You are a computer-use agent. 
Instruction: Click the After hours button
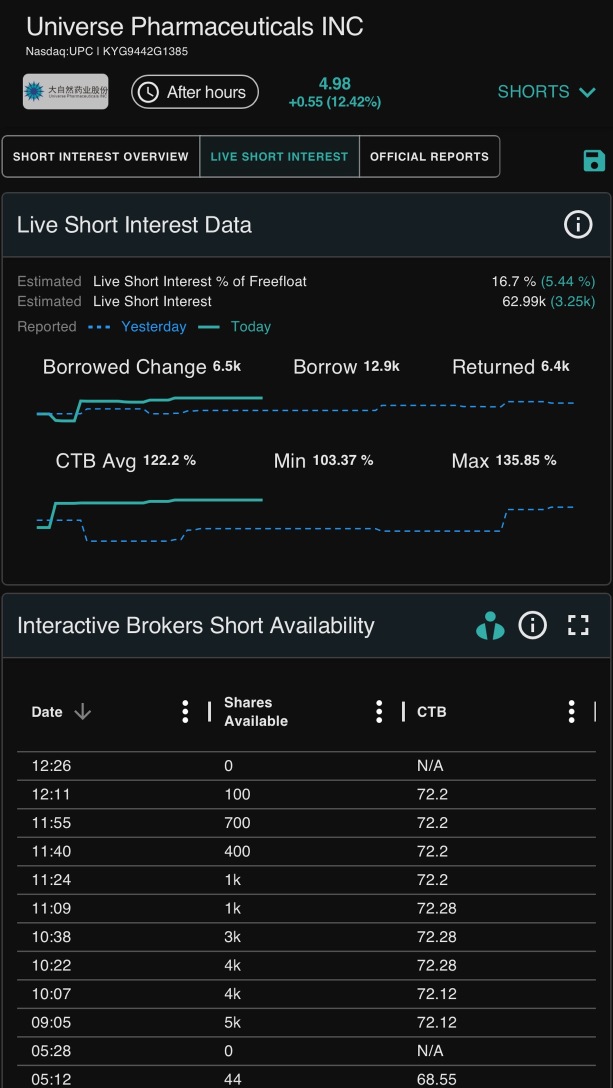(195, 92)
